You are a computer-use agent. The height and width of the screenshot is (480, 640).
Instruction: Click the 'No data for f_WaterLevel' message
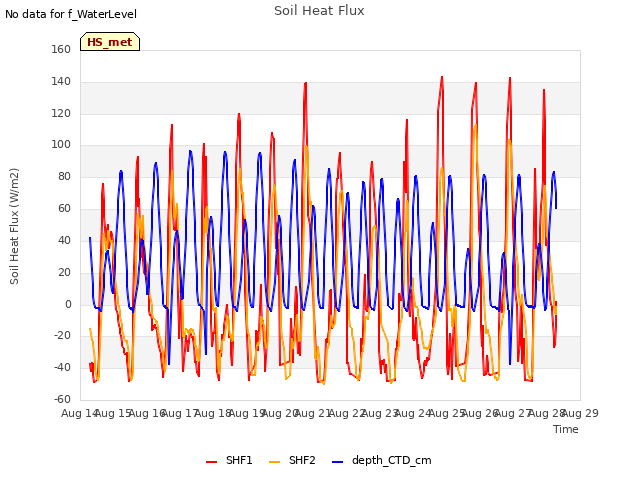click(x=71, y=14)
